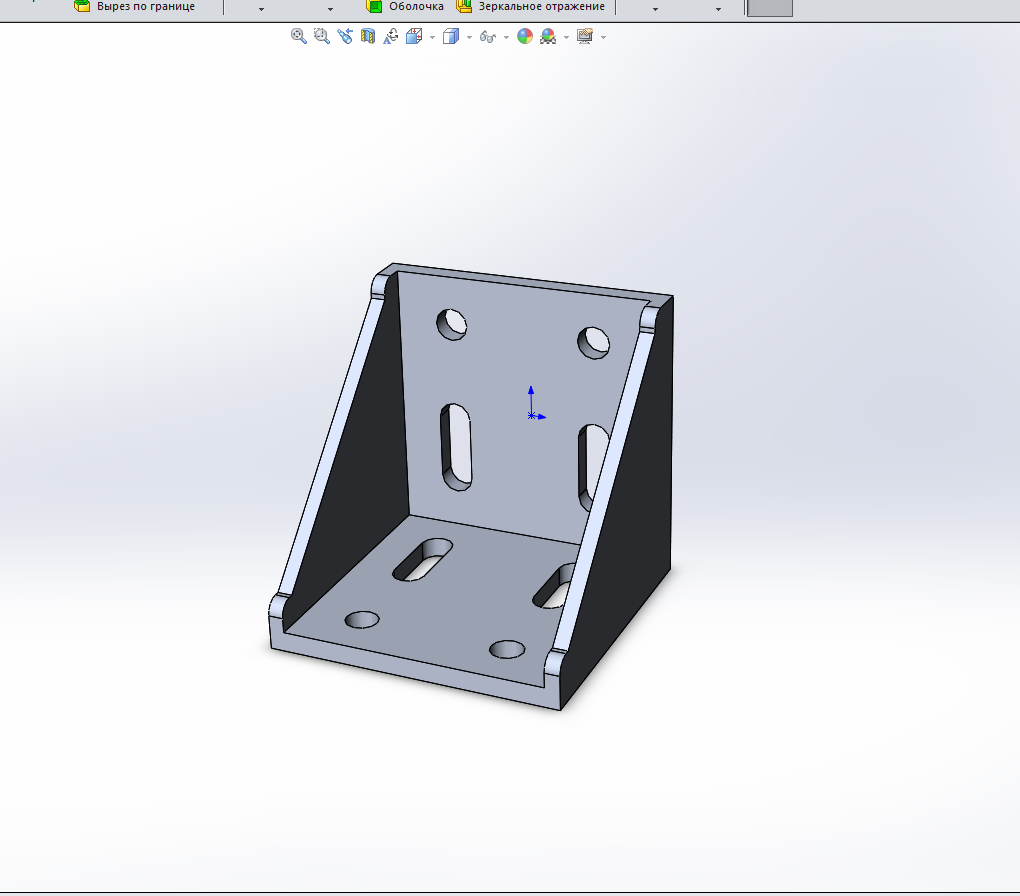Click the green Оболочка icon
The width and height of the screenshot is (1020, 896).
coord(374,7)
